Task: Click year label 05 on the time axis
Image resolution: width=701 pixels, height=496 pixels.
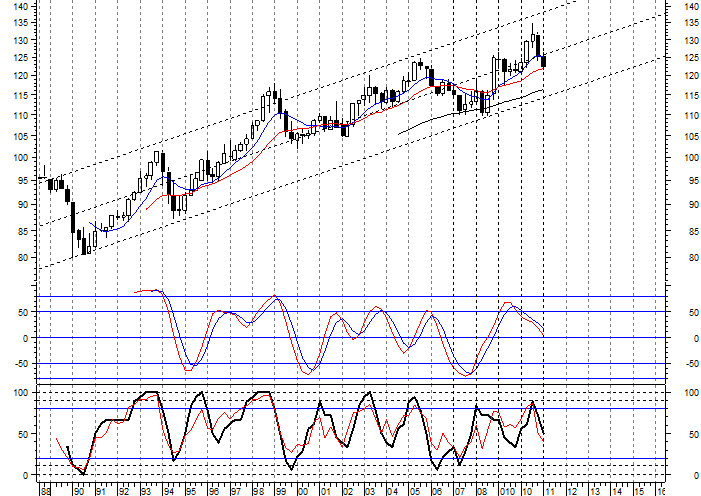Action: pos(414,492)
